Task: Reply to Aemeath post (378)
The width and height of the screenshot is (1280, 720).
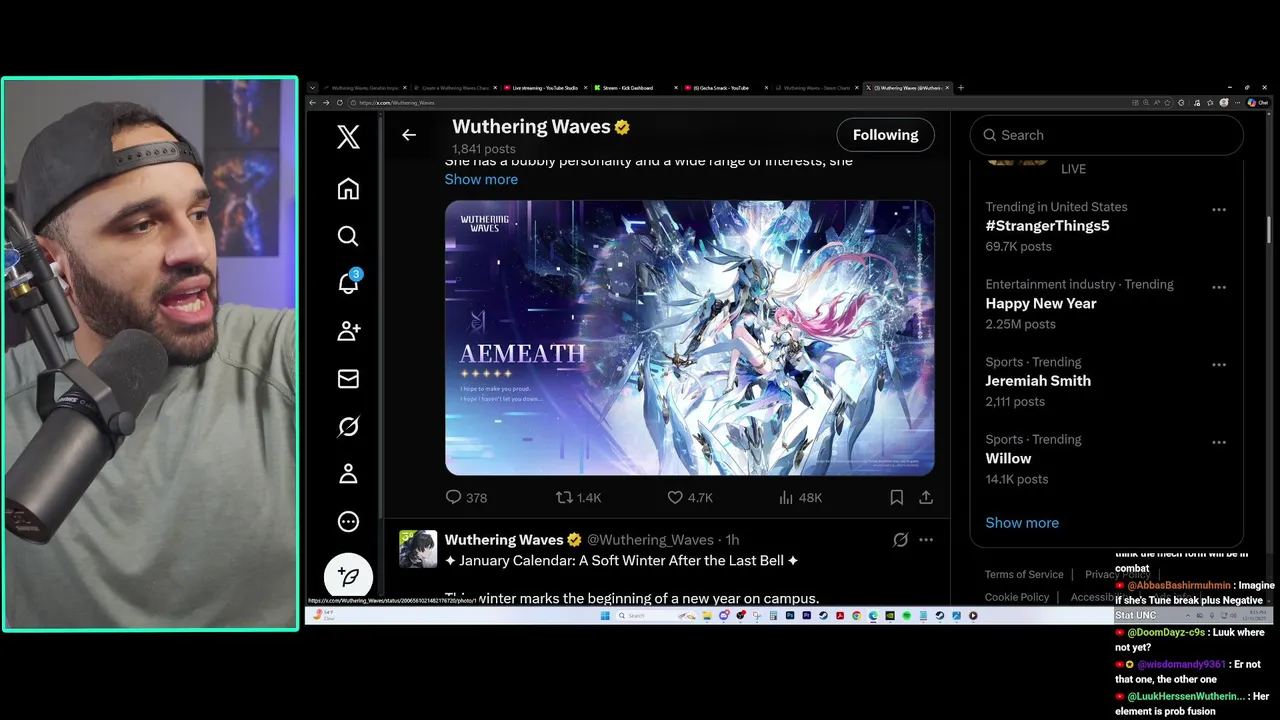Action: point(466,497)
